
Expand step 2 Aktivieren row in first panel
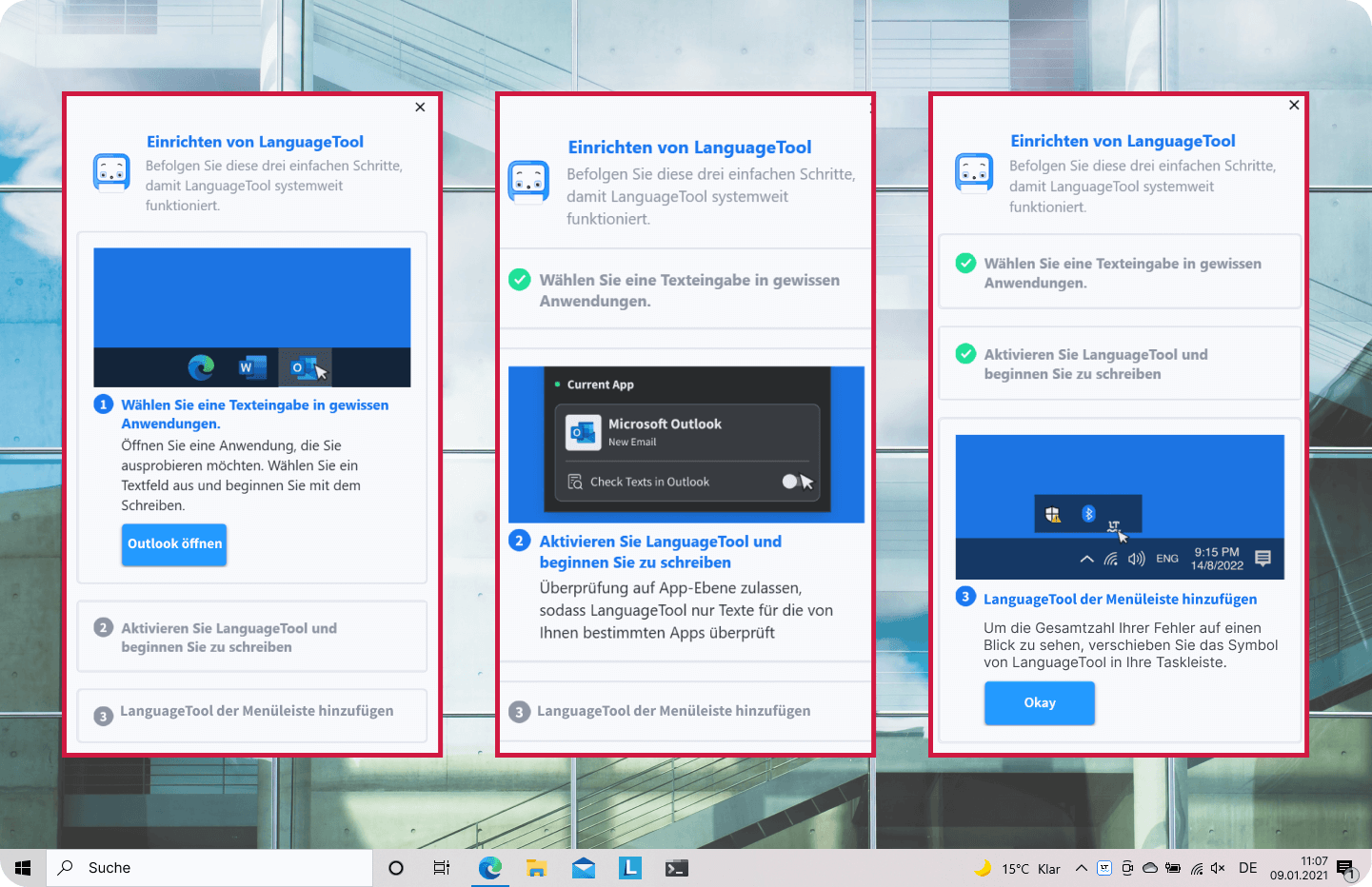pos(252,637)
